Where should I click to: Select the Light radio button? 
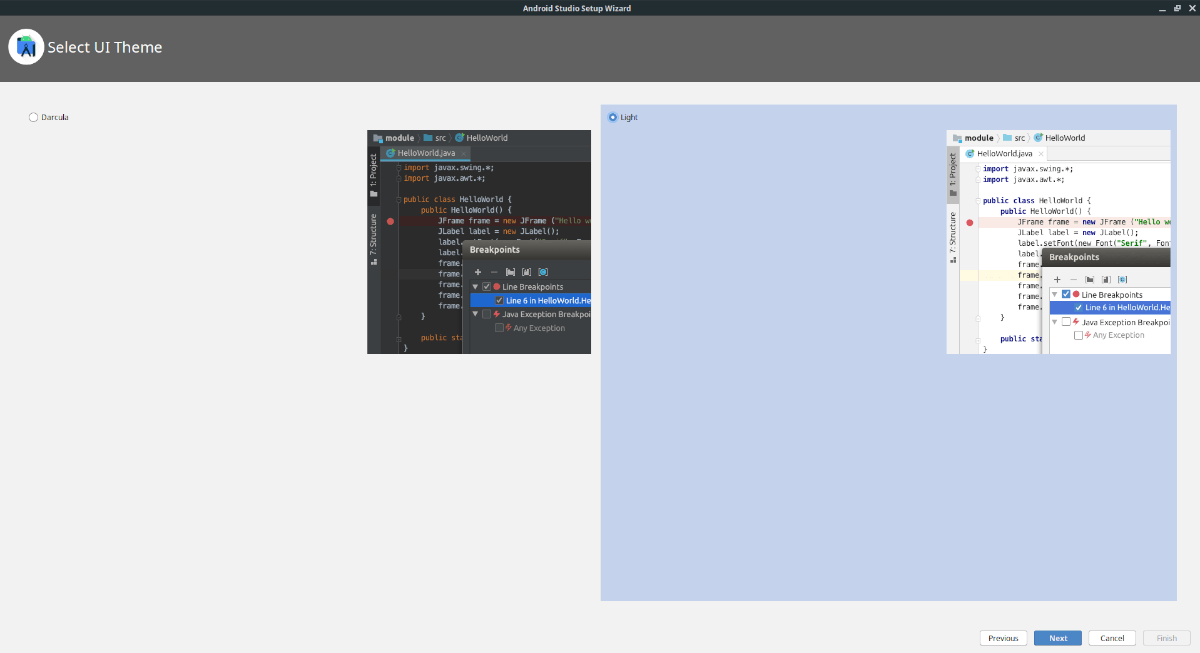613,117
